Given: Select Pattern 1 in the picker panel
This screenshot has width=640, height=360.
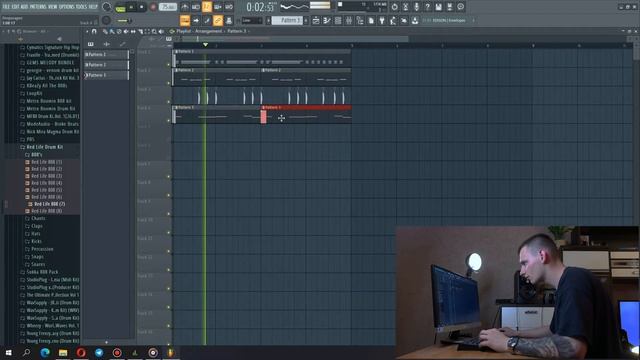Looking at the screenshot, I should click(106, 54).
